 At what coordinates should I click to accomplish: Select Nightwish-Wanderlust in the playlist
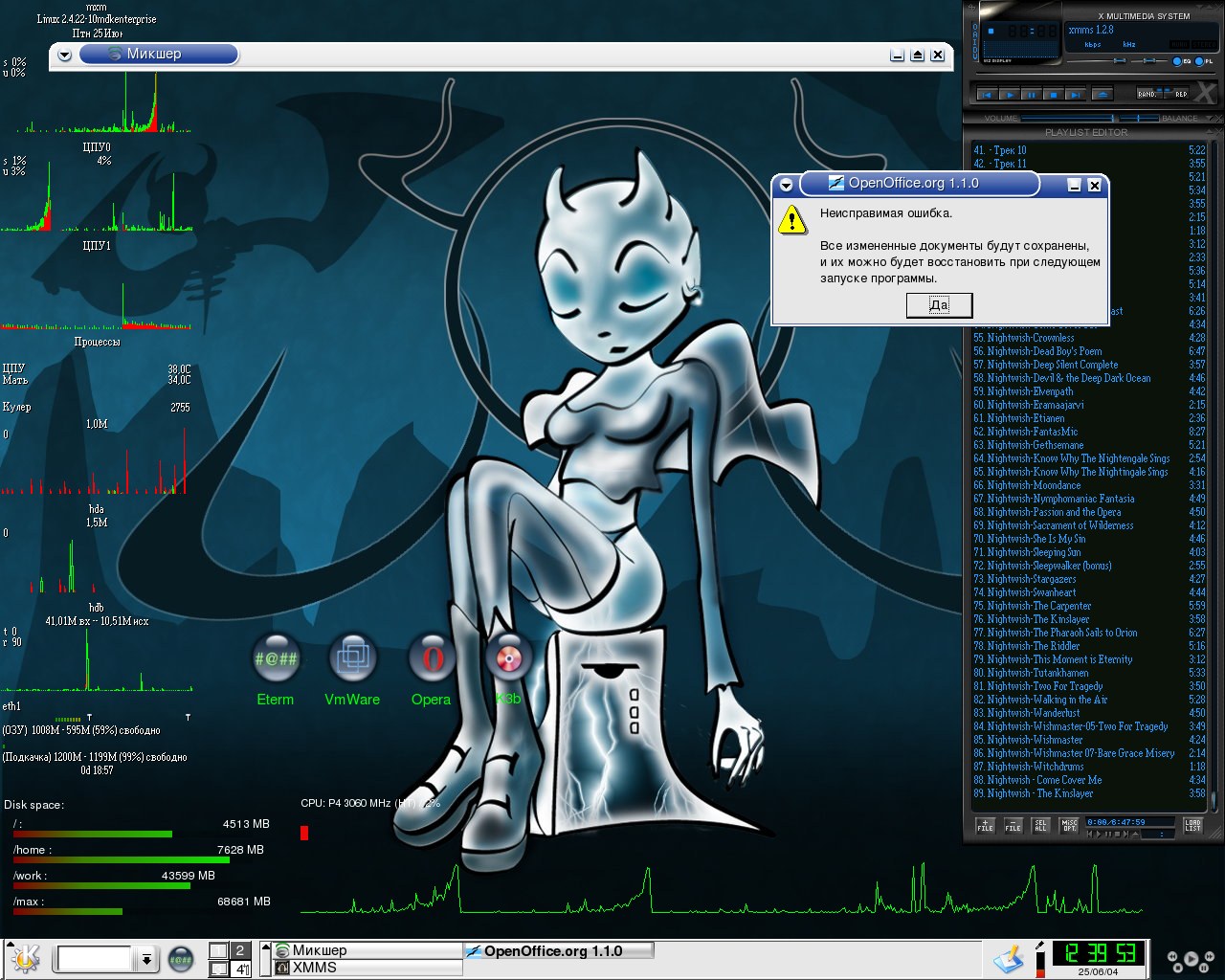1089,713
